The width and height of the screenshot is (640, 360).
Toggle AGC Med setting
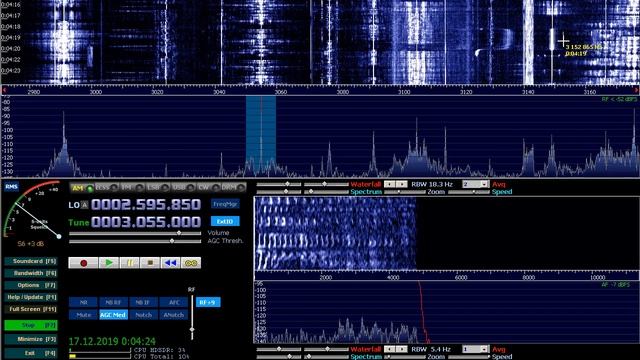tap(113, 315)
